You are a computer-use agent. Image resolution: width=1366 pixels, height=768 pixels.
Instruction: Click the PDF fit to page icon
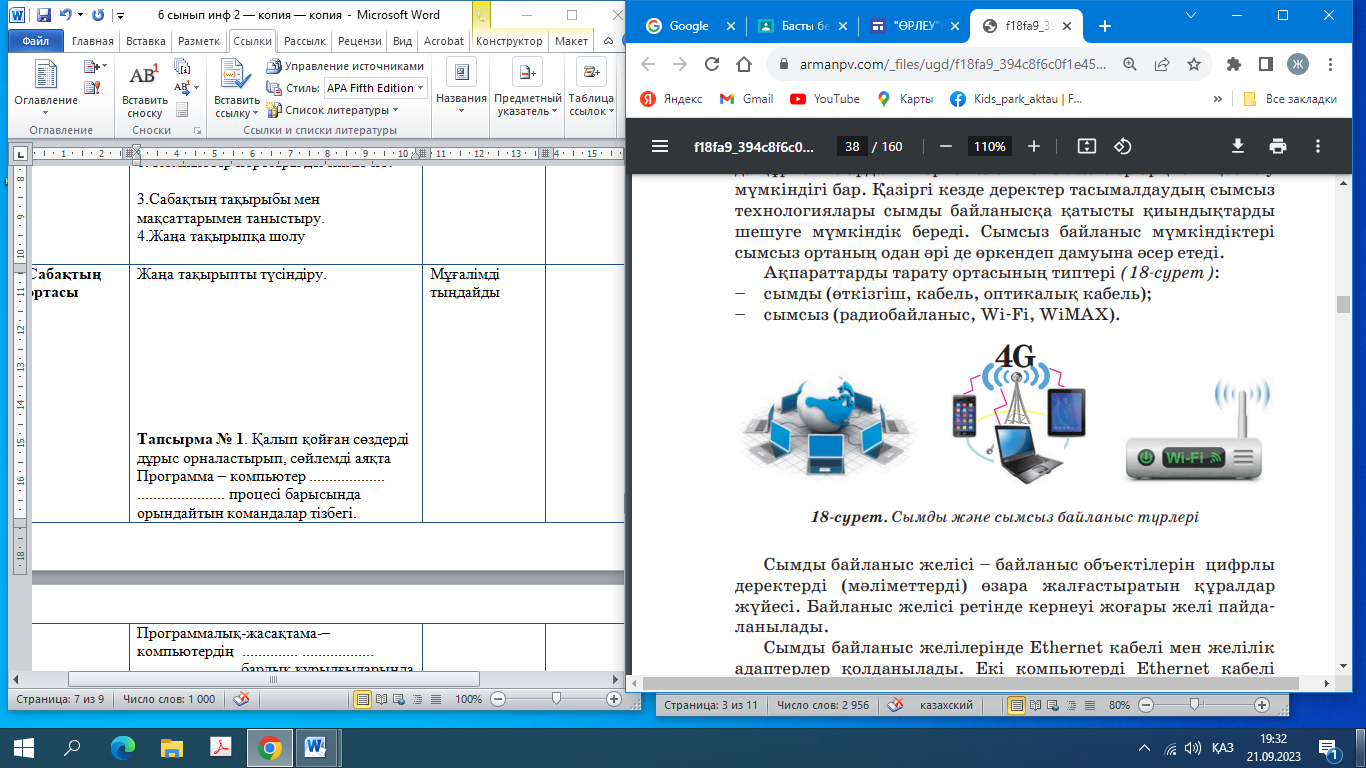[1087, 146]
